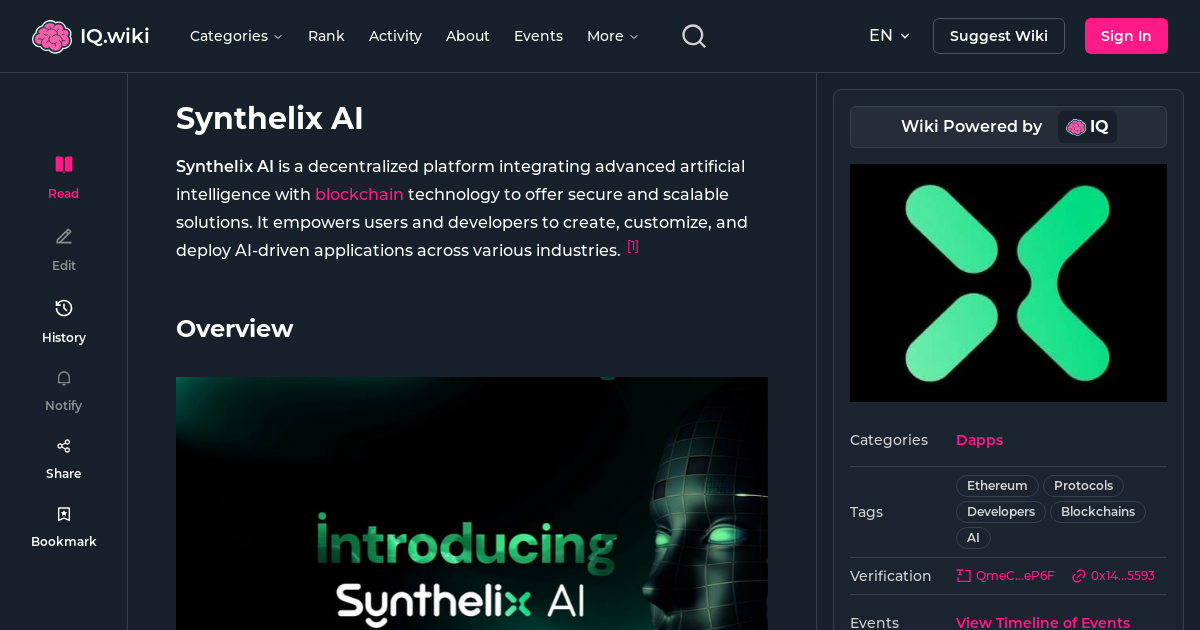Expand the Categories navigation dropdown
The height and width of the screenshot is (630, 1200).
click(236, 36)
